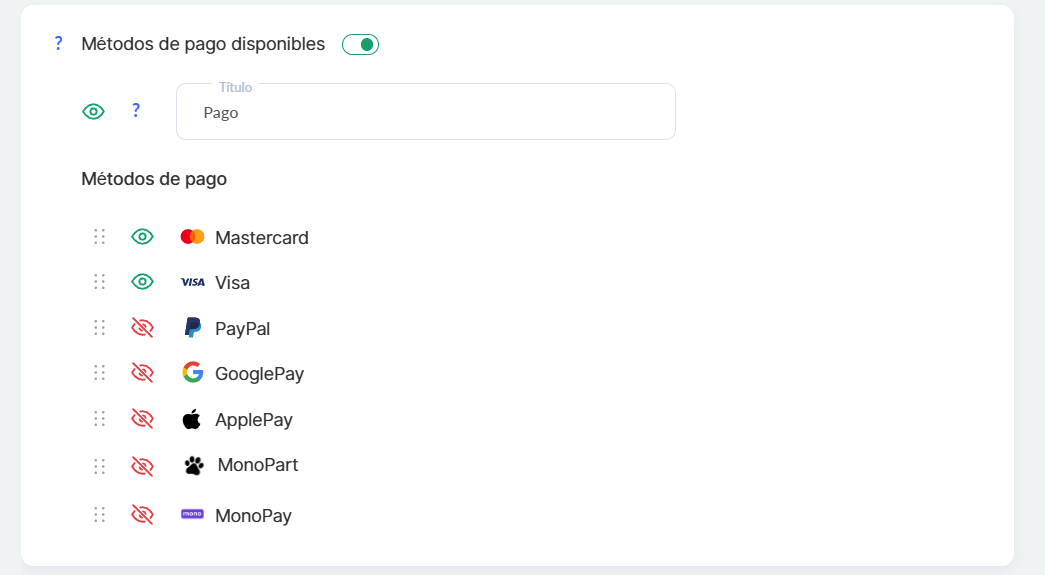Grab the drag handle for Mastercard row
This screenshot has height=575, width=1045.
point(99,237)
